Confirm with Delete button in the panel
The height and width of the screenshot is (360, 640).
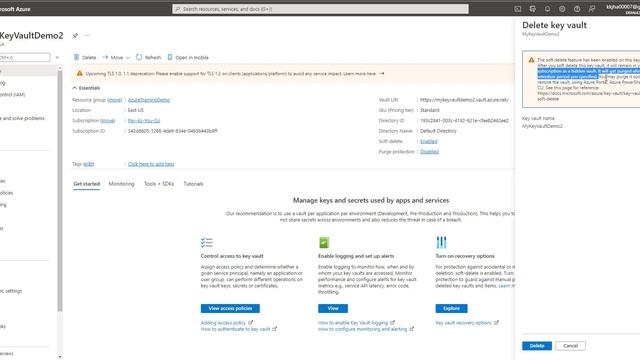(x=537, y=346)
